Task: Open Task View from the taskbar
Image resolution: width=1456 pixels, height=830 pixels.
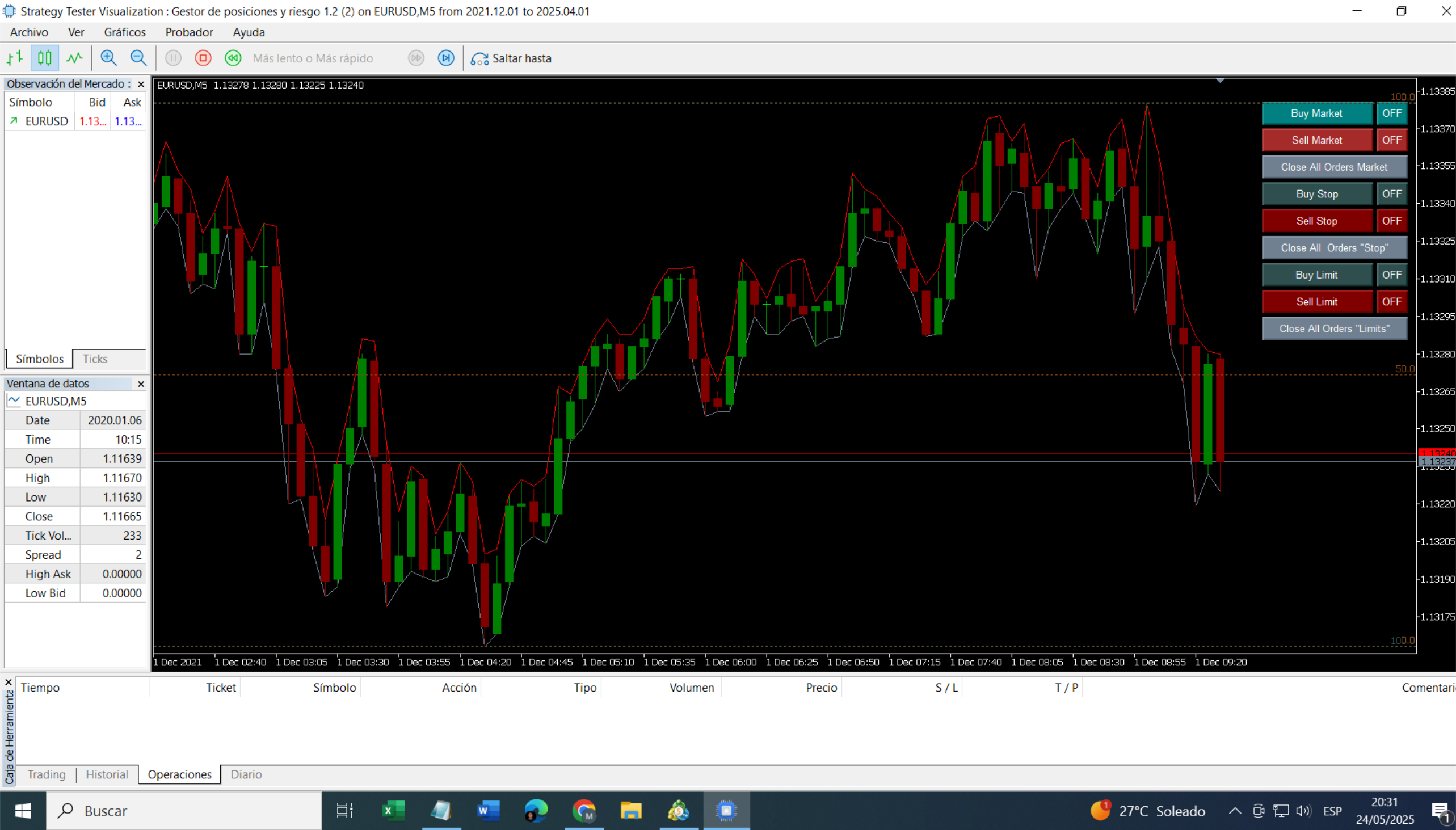Action: click(345, 811)
